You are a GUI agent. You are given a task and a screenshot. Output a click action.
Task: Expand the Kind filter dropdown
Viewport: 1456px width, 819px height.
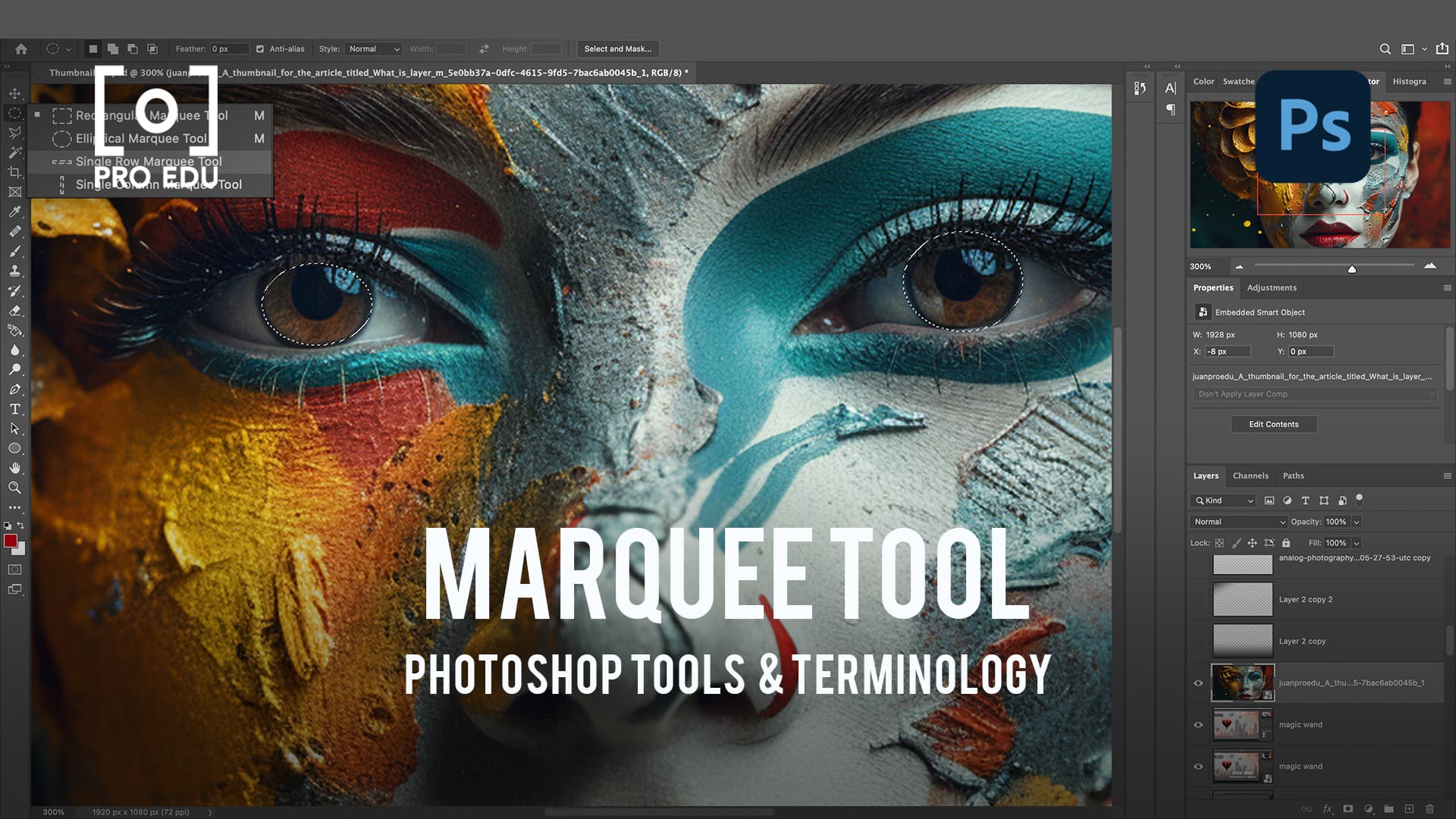pyautogui.click(x=1222, y=500)
